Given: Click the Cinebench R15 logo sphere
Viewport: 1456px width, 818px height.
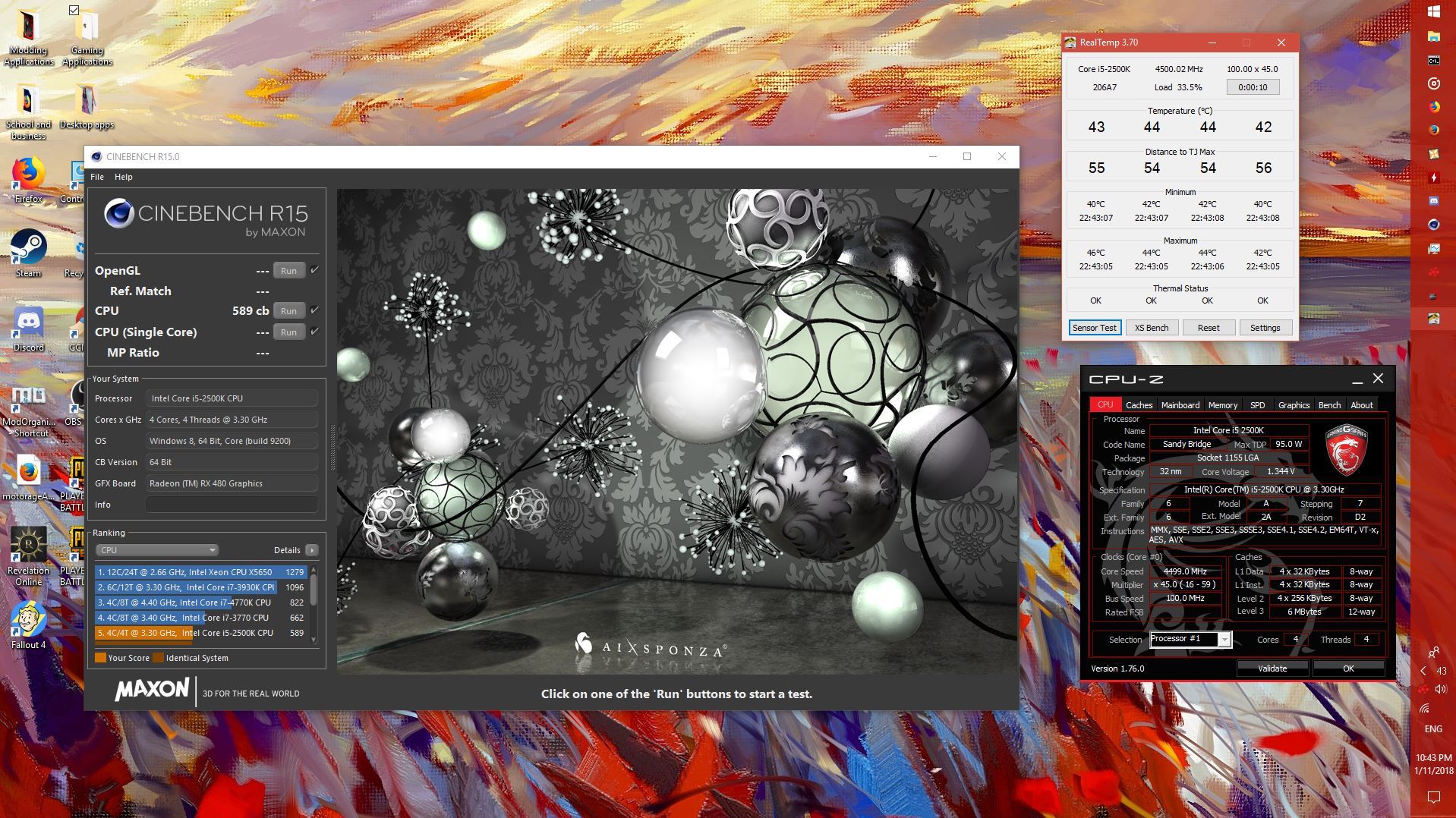Looking at the screenshot, I should [119, 213].
